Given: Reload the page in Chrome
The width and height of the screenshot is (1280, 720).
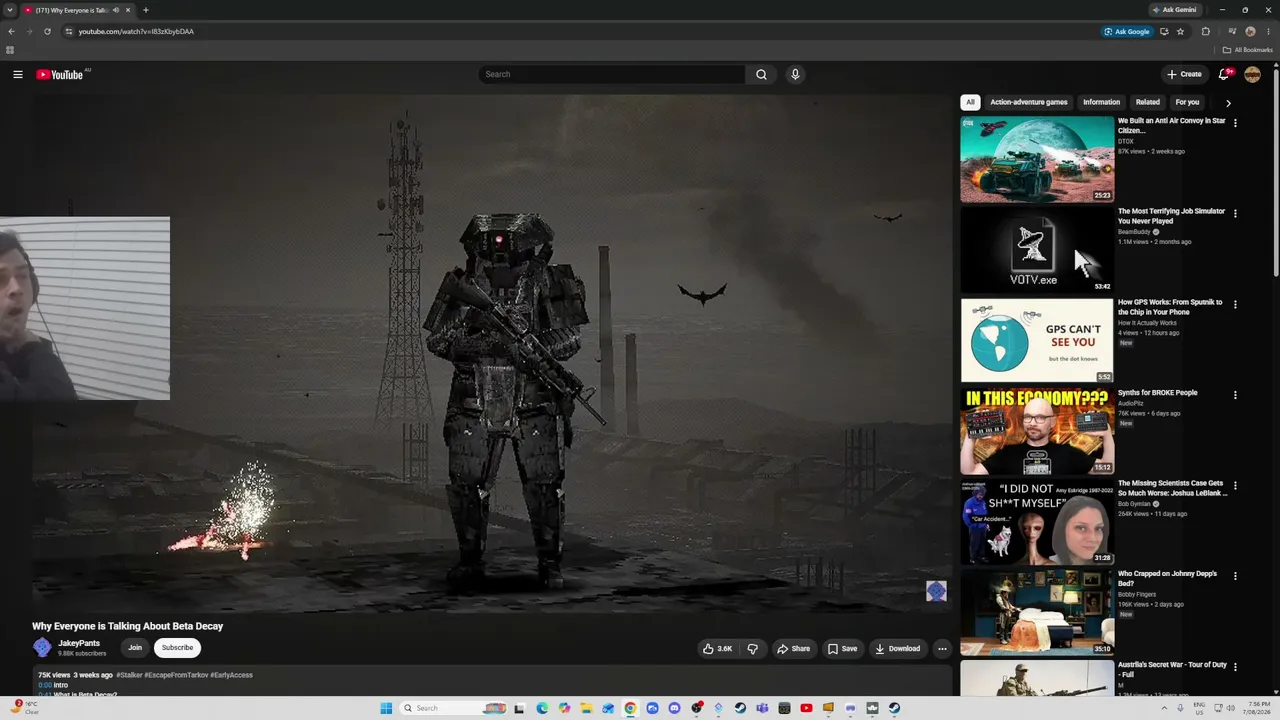Looking at the screenshot, I should coord(47,31).
